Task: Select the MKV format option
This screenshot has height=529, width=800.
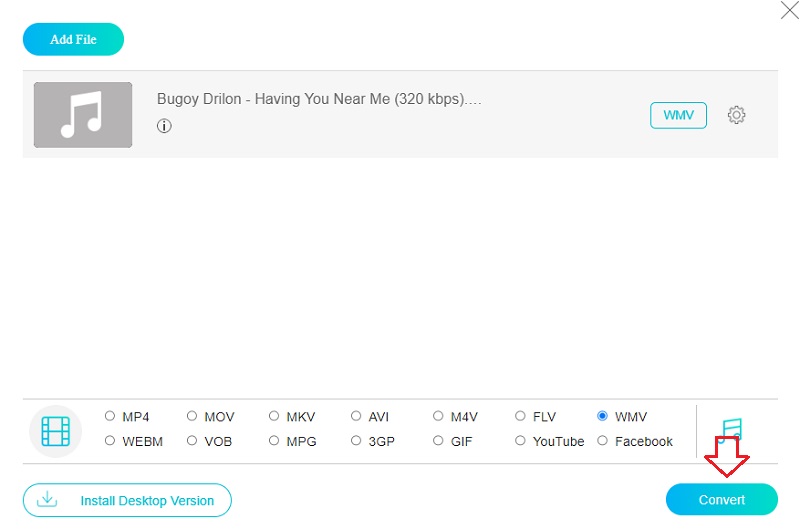Action: tap(274, 416)
